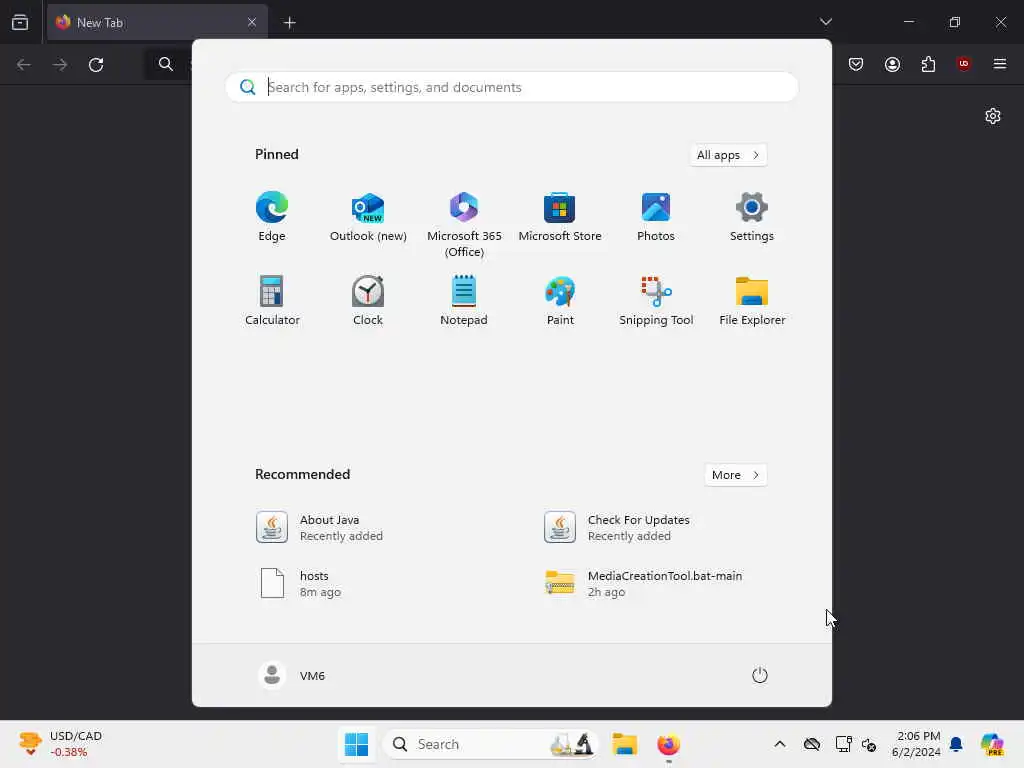Close the New Tab browser tab
Screen dimensions: 1024x768
point(252,22)
